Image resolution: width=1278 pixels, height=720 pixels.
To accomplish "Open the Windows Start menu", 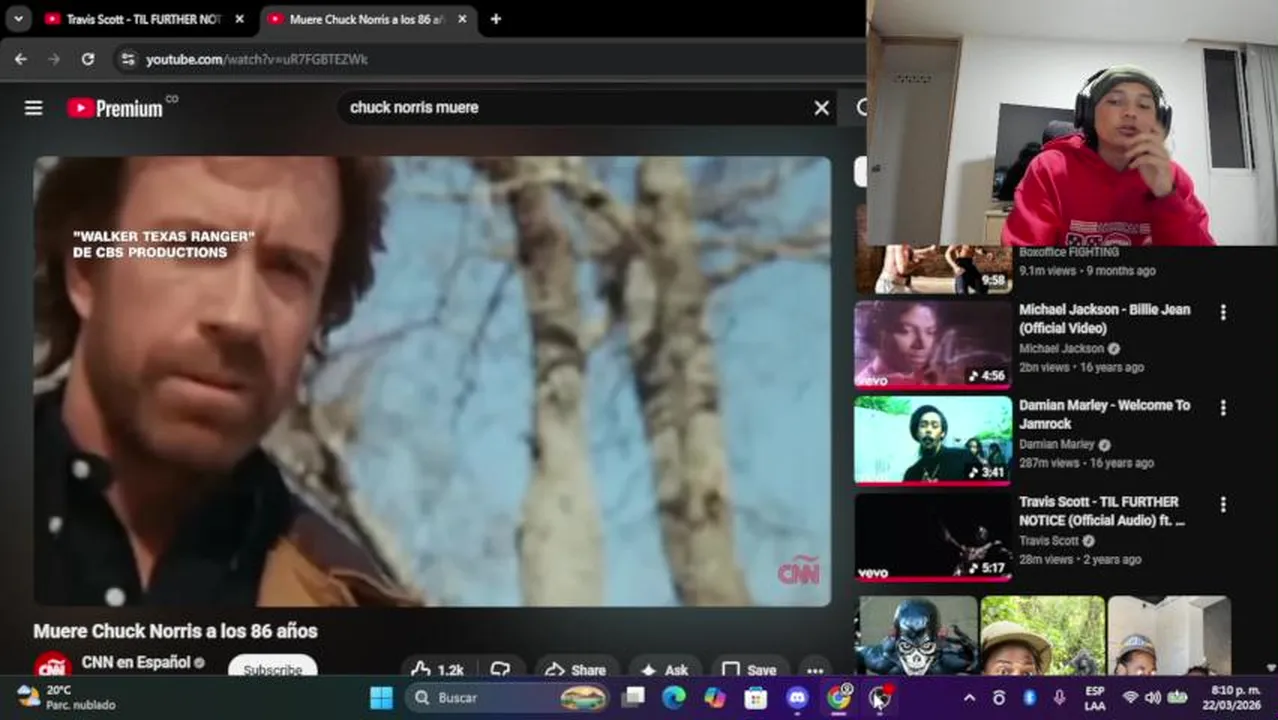I will click(x=381, y=697).
